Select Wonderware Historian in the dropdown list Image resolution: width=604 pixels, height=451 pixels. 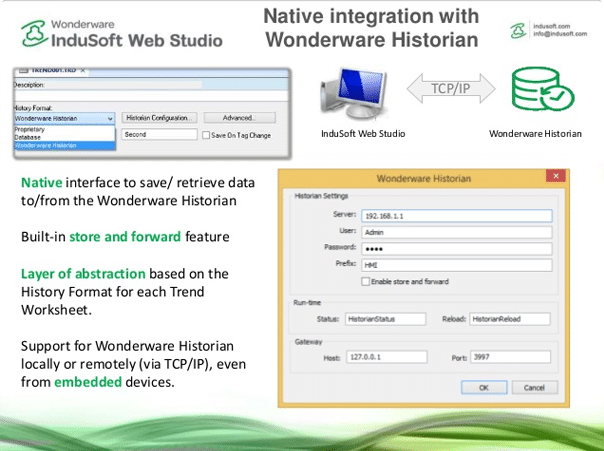click(64, 146)
